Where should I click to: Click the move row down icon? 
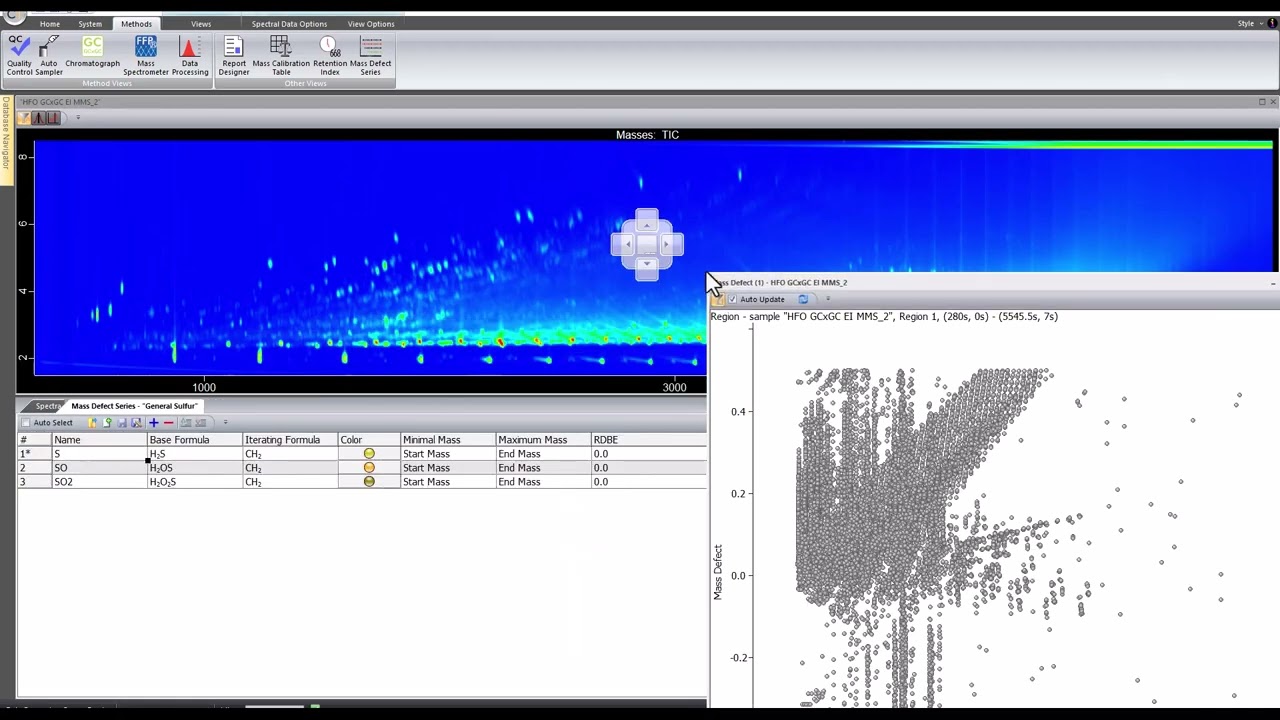pyautogui.click(x=200, y=423)
